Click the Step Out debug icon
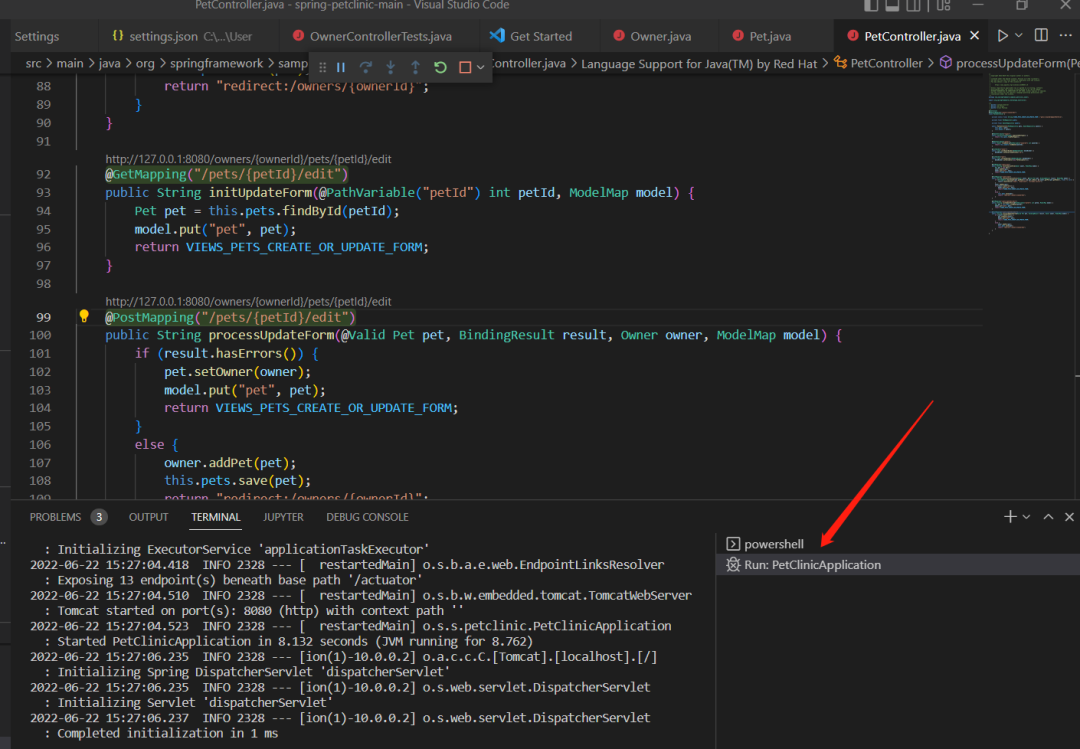The height and width of the screenshot is (749, 1080). pos(415,68)
